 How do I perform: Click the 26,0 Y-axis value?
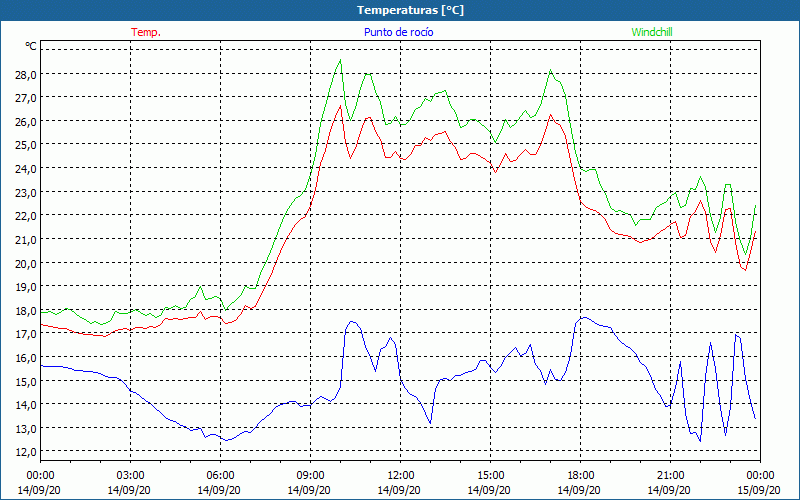click(x=26, y=122)
